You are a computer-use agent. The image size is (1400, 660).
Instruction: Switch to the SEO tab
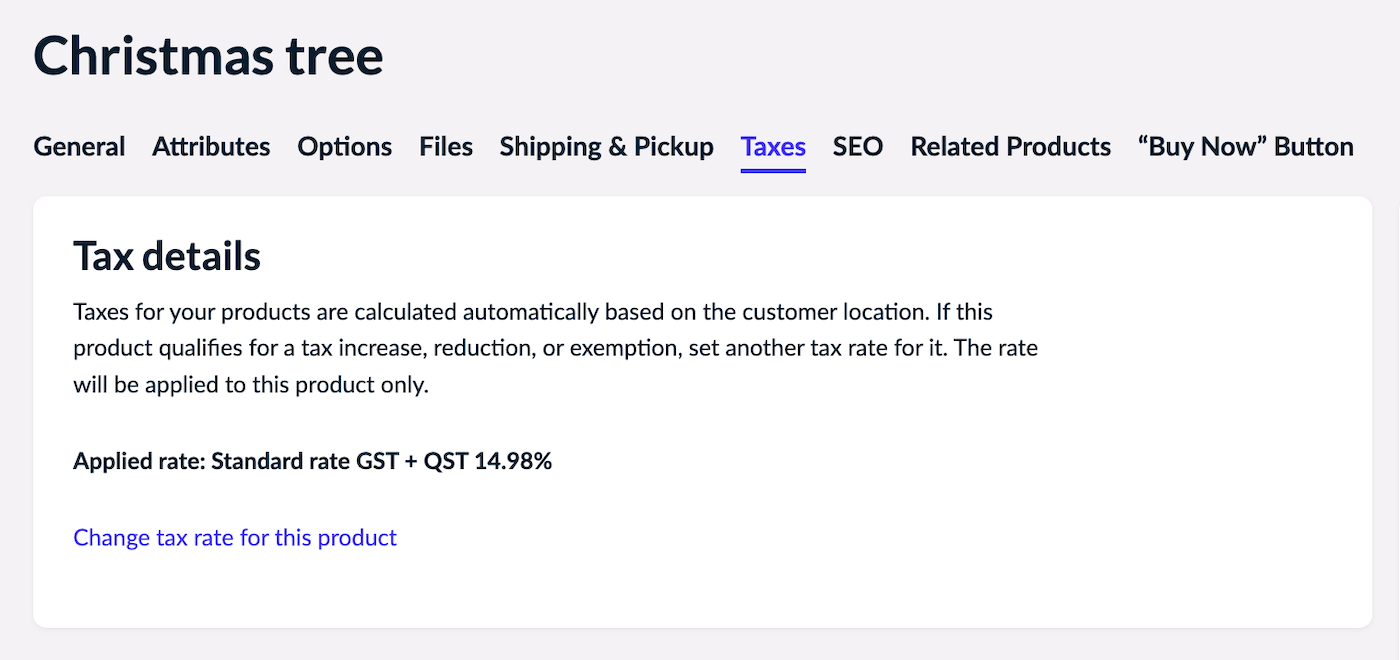tap(858, 147)
